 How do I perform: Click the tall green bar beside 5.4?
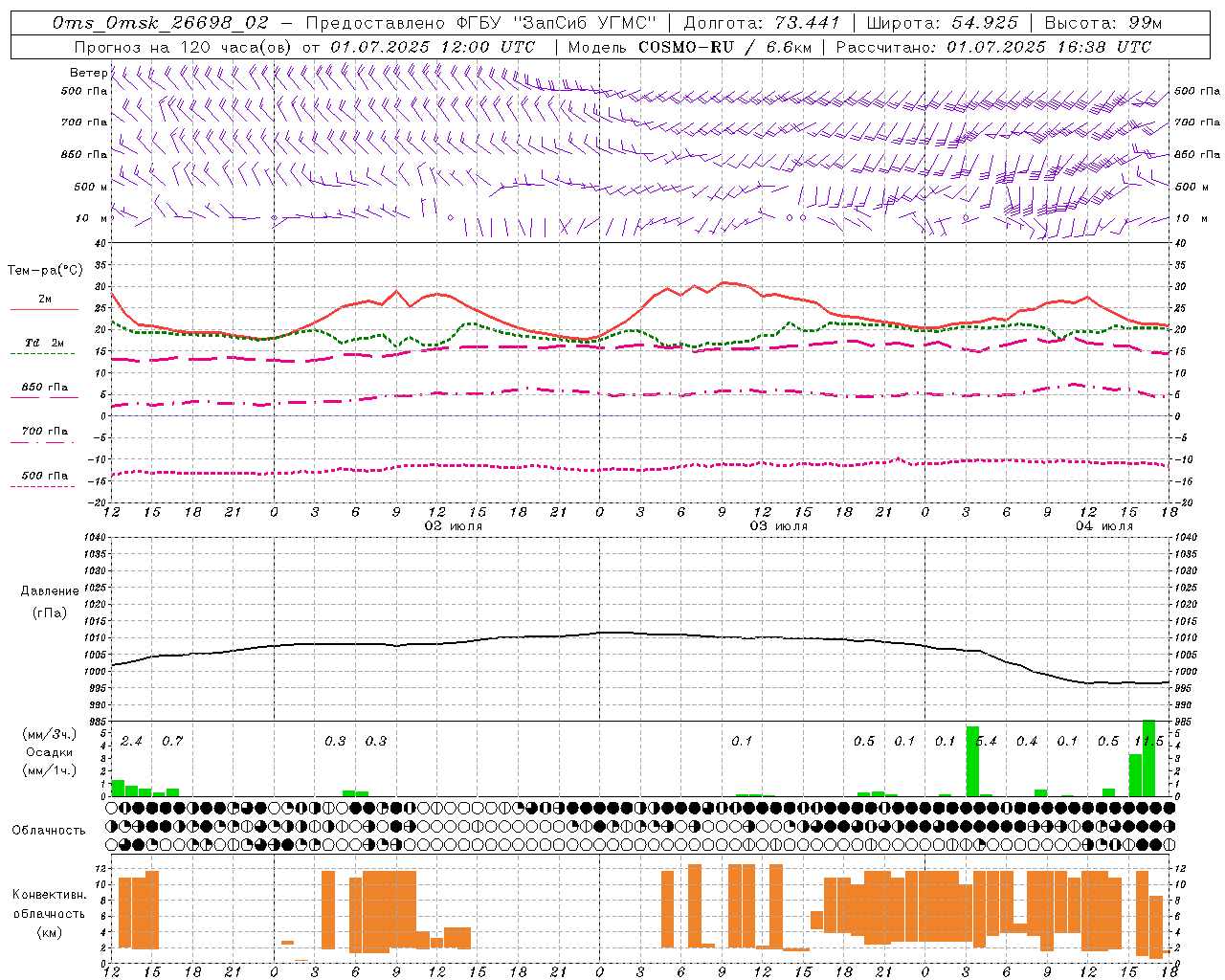972,762
